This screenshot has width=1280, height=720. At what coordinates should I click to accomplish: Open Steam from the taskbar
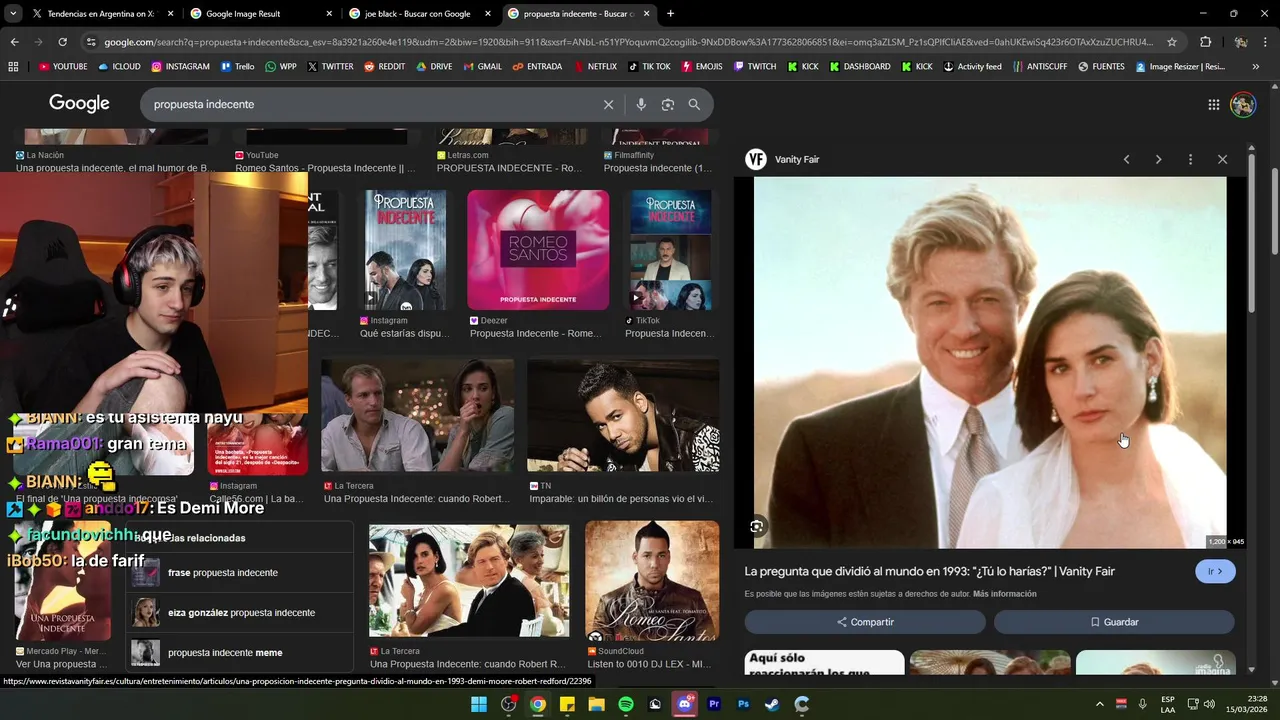[772, 704]
